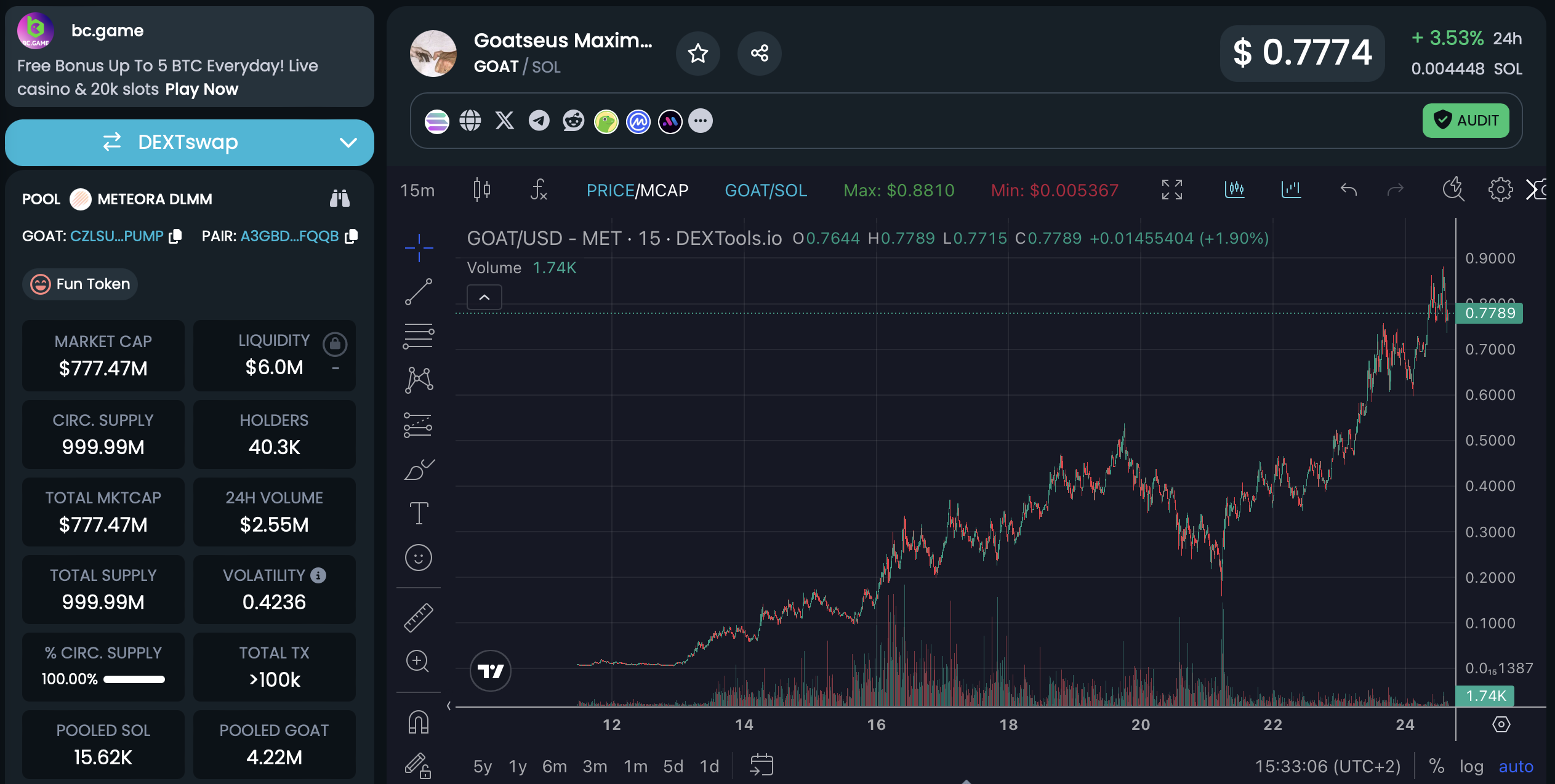Toggle trades display on chart icon

click(1235, 190)
